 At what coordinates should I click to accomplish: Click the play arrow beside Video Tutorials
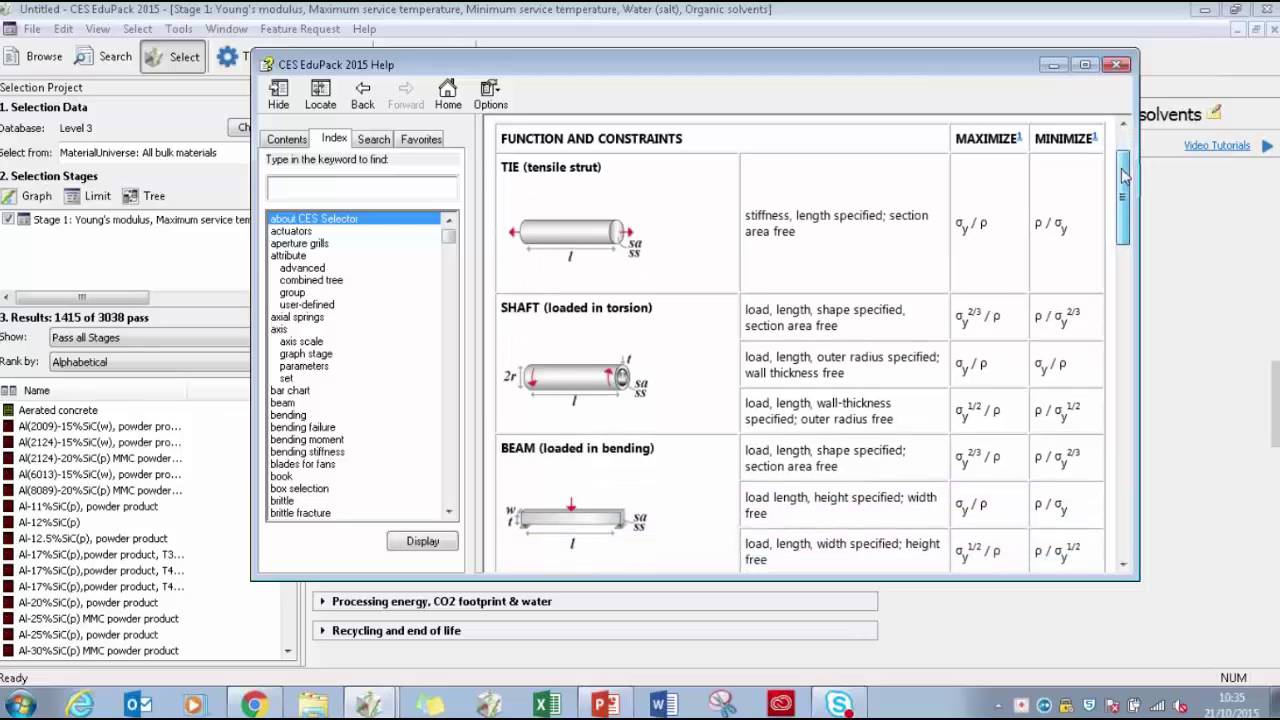(1267, 146)
